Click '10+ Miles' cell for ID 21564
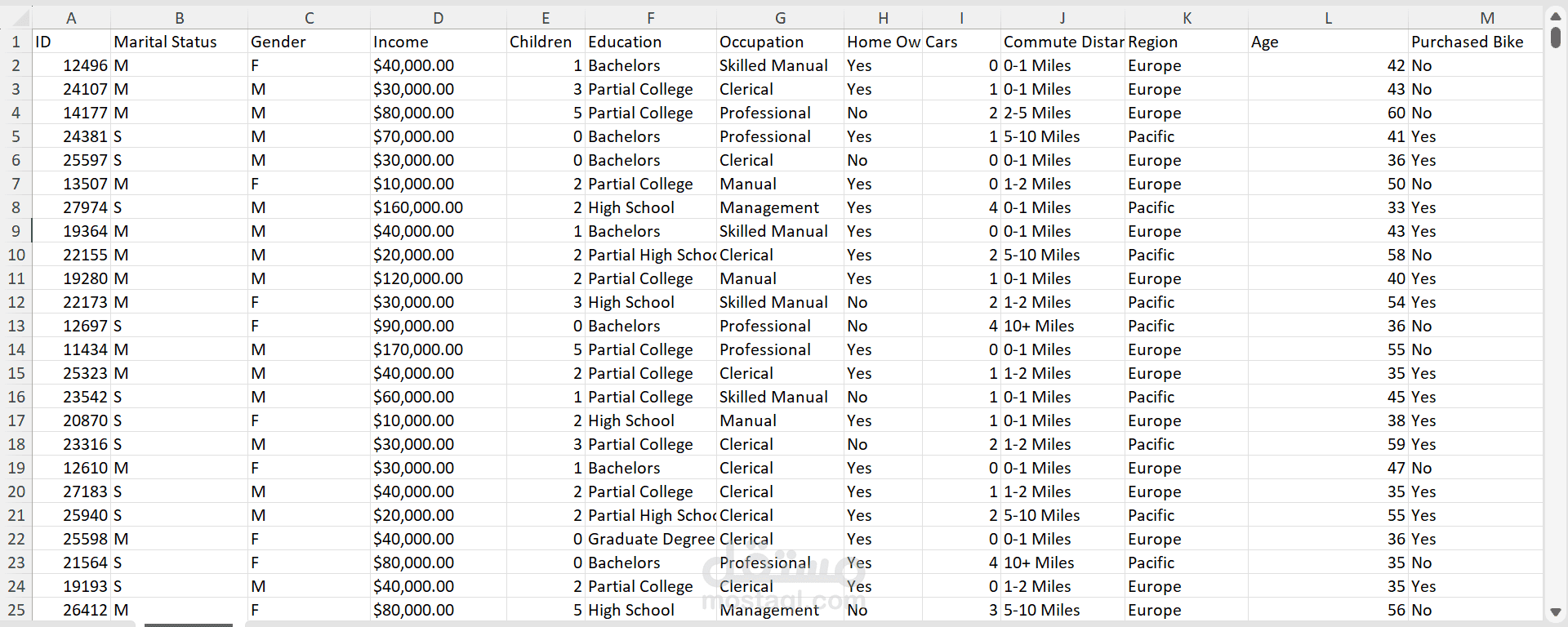Image resolution: width=1568 pixels, height=627 pixels. coord(1062,563)
